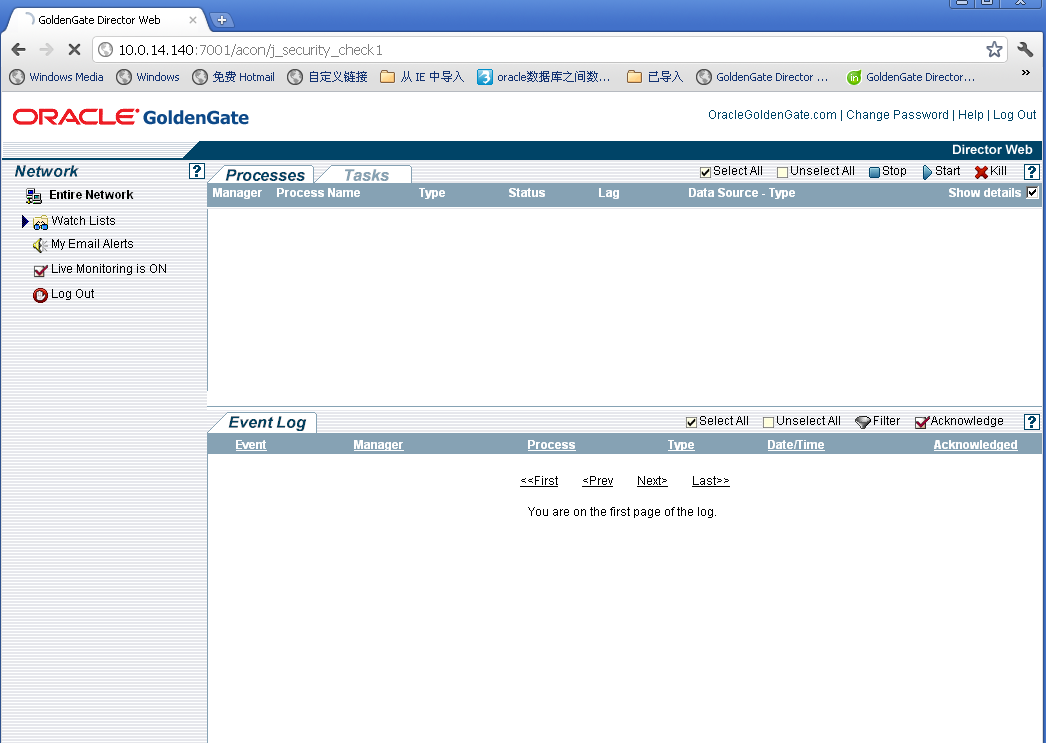Click the red Kill X icon
This screenshot has height=743, width=1046.
pyautogui.click(x=981, y=172)
